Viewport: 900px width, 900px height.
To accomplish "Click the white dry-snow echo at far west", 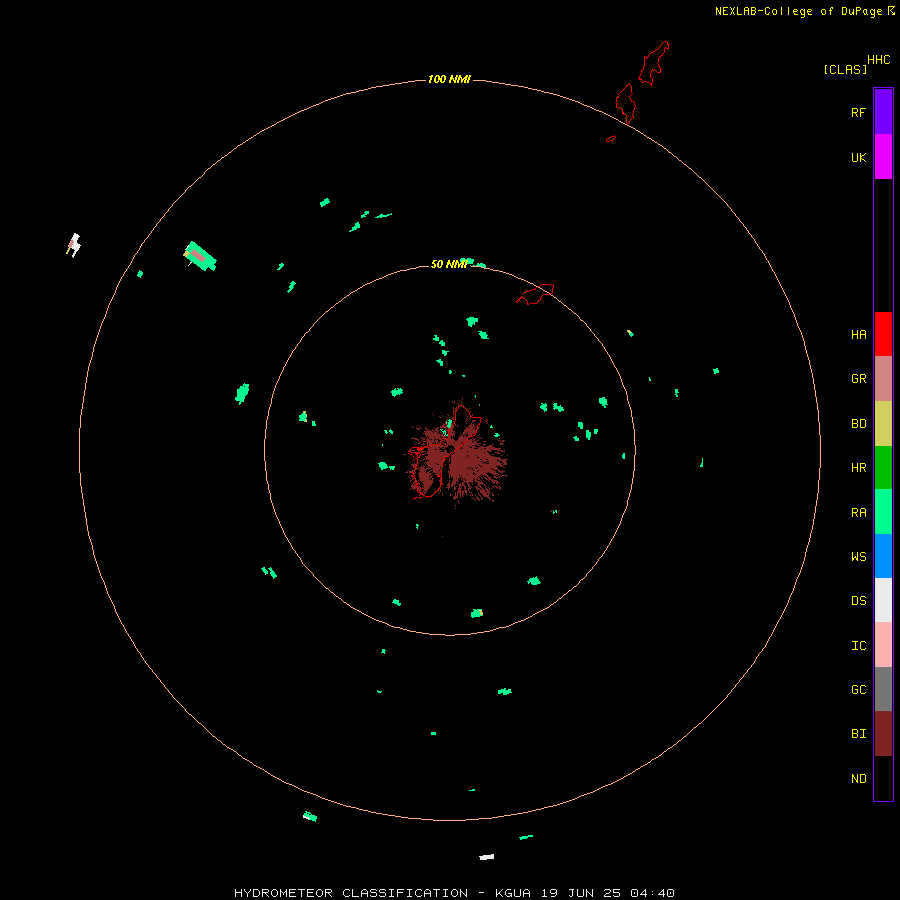I will click(73, 245).
